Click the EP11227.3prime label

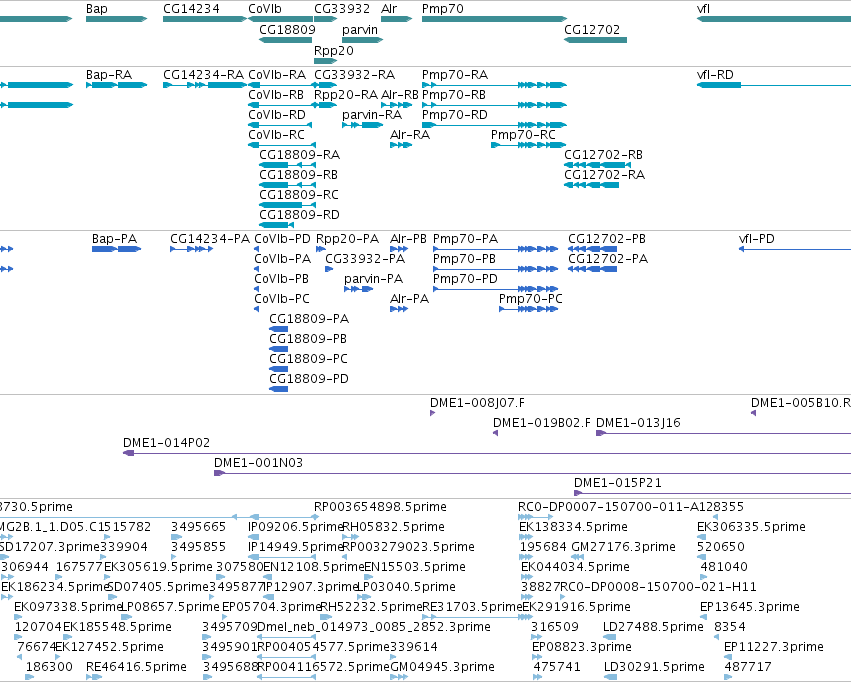tap(774, 647)
